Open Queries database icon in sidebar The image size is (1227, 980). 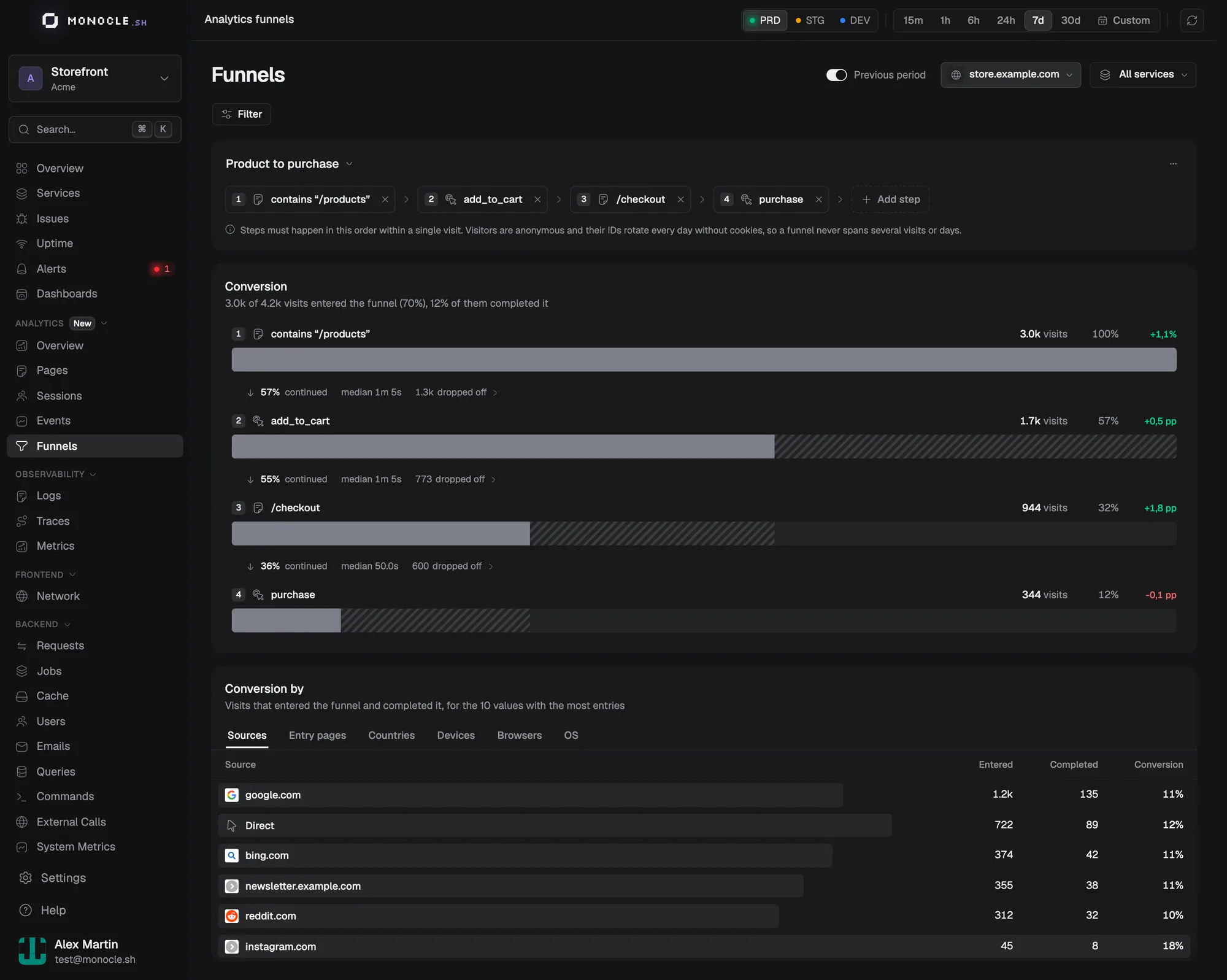pyautogui.click(x=22, y=771)
